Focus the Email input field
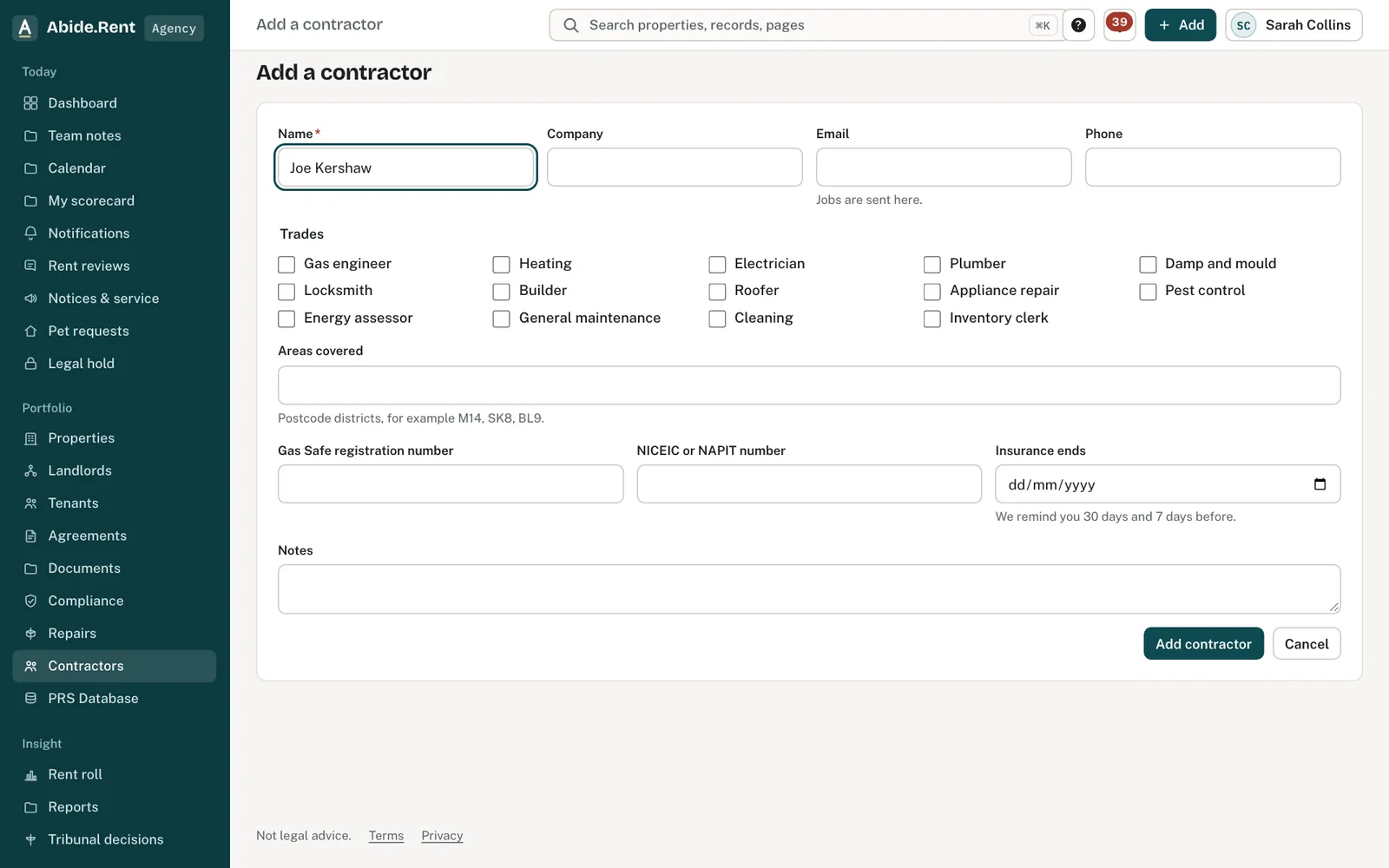Image resolution: width=1389 pixels, height=868 pixels. click(x=944, y=167)
